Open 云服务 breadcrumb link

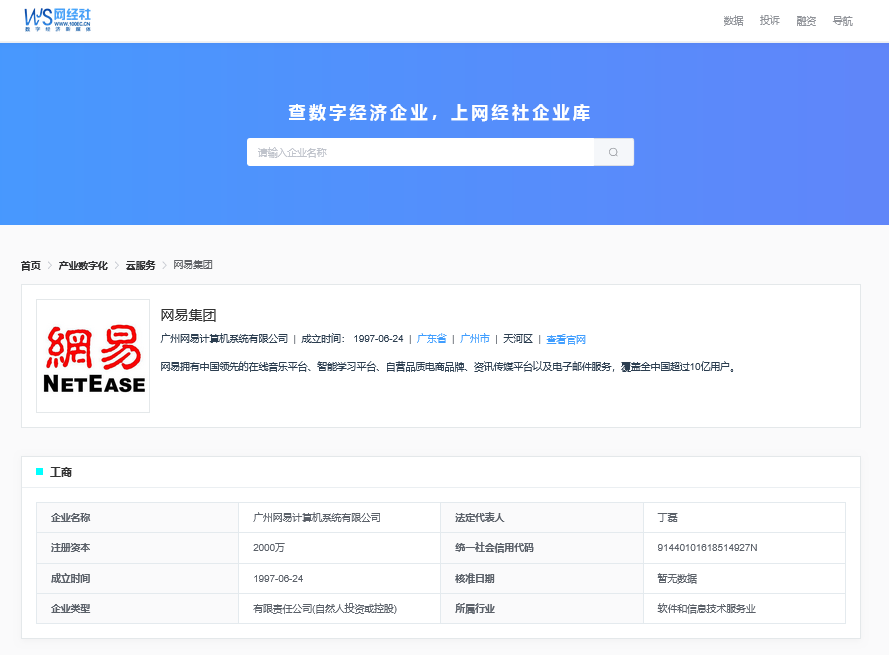pos(140,265)
